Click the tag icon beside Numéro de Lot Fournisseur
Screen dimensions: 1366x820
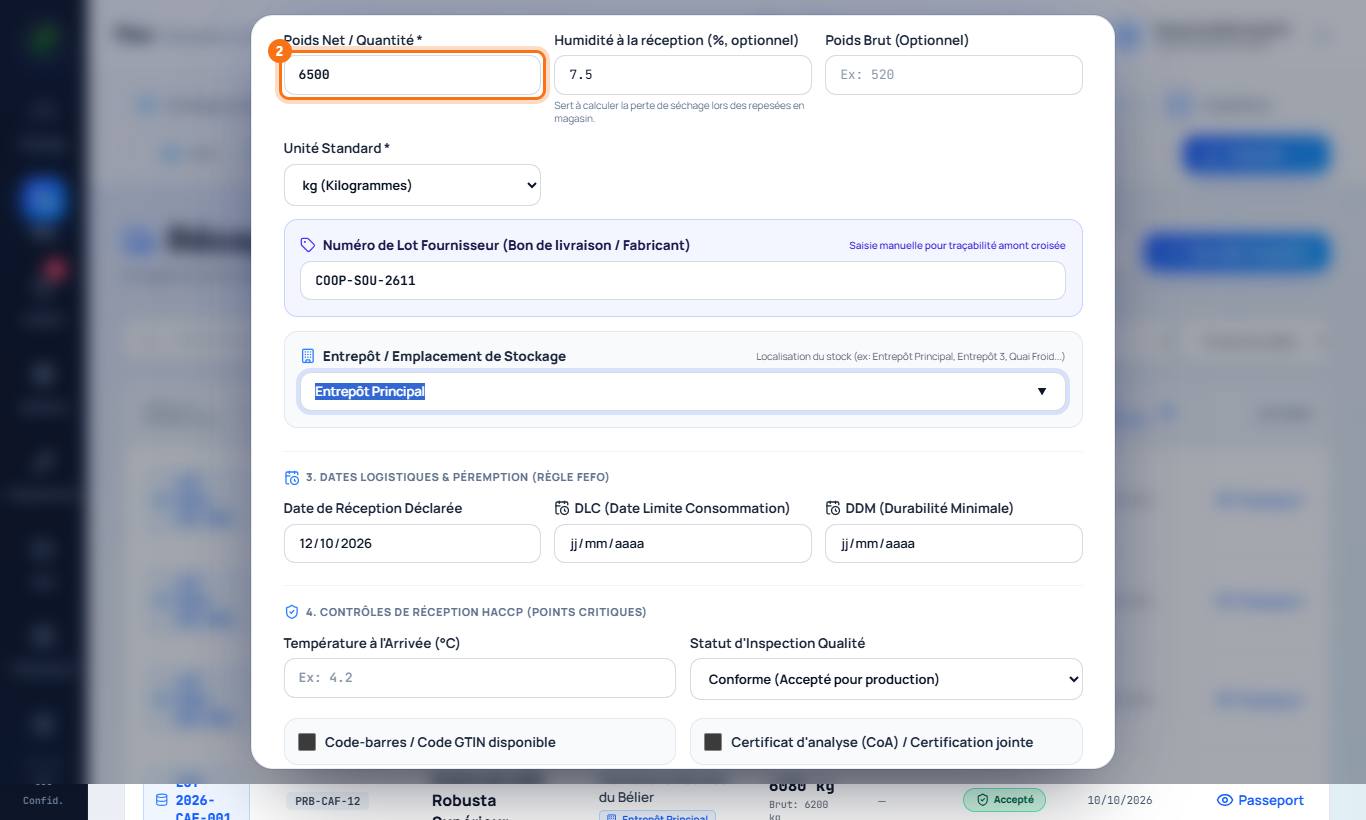point(308,245)
